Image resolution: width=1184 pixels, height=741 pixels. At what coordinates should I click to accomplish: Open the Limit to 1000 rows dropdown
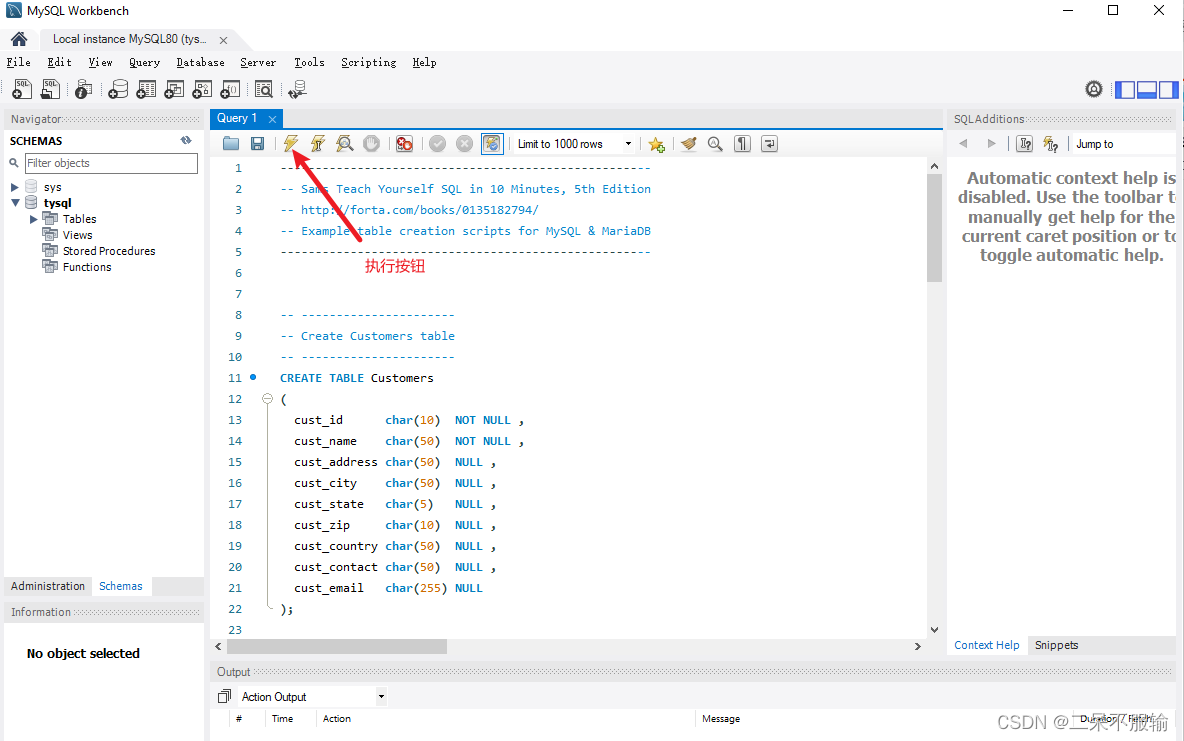pos(627,143)
